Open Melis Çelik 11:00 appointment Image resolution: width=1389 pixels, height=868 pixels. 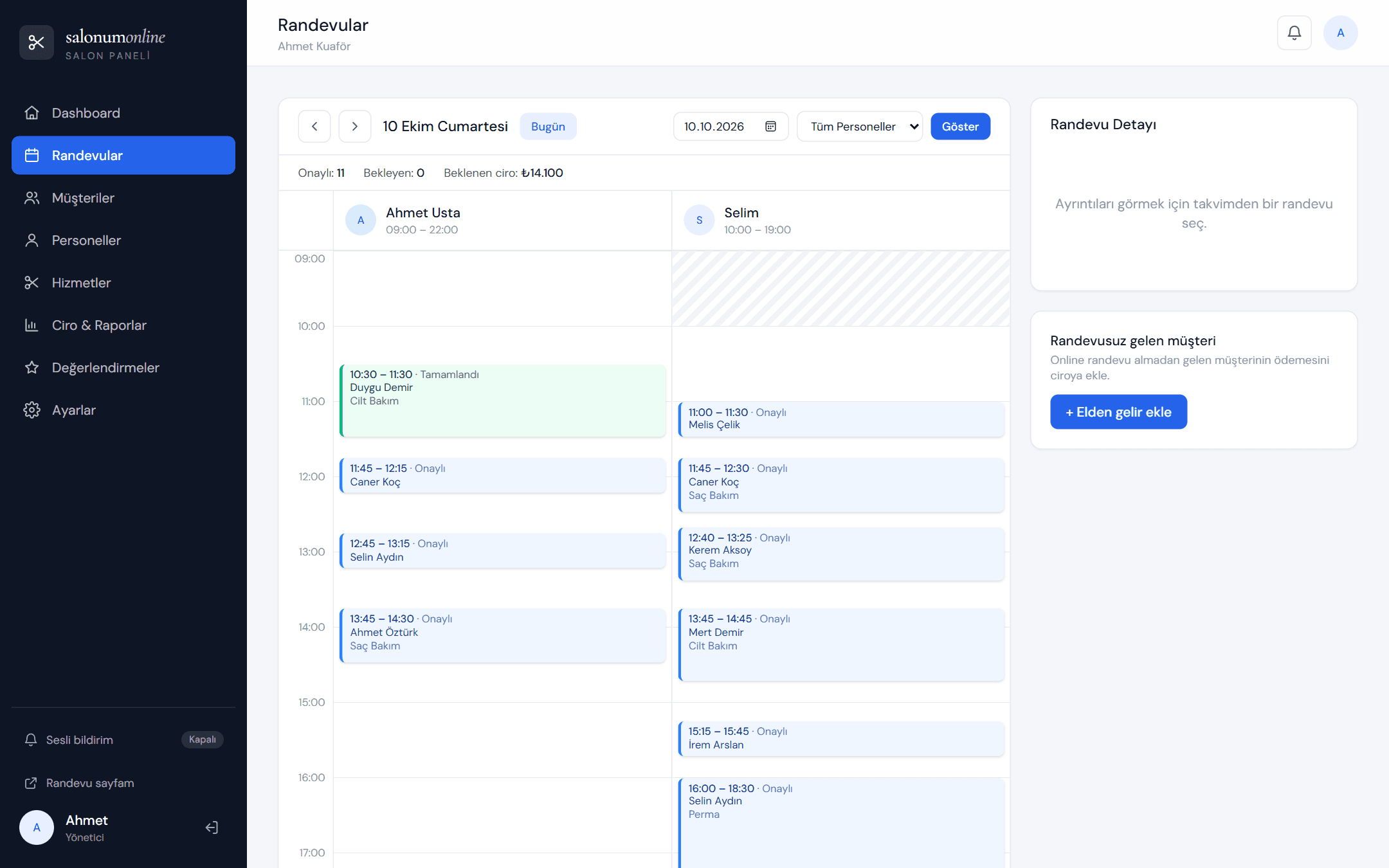pyautogui.click(x=841, y=419)
